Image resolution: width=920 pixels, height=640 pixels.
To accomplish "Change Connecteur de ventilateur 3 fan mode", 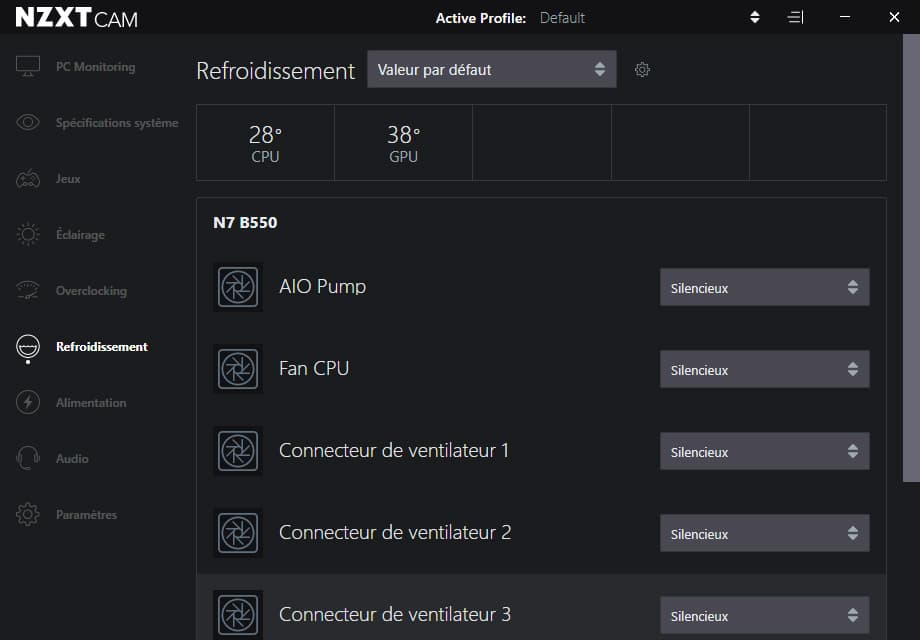I will pyautogui.click(x=765, y=615).
